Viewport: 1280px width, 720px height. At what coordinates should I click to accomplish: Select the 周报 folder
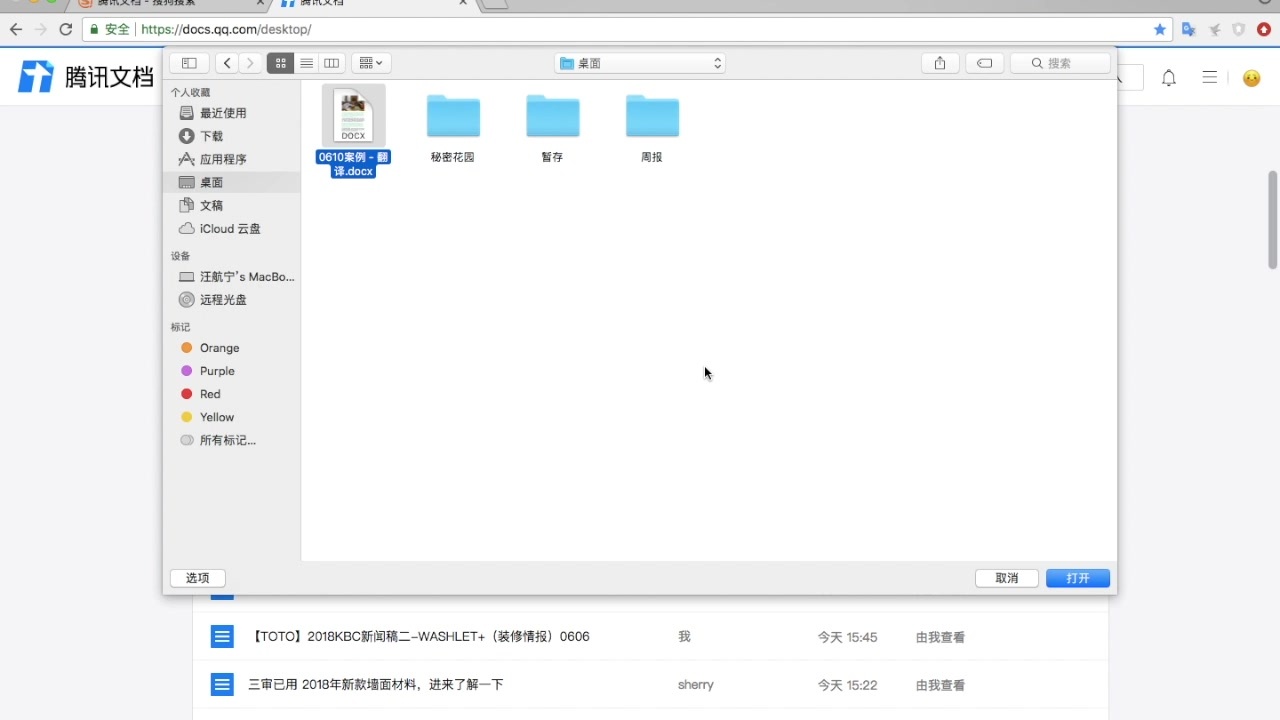pos(652,127)
